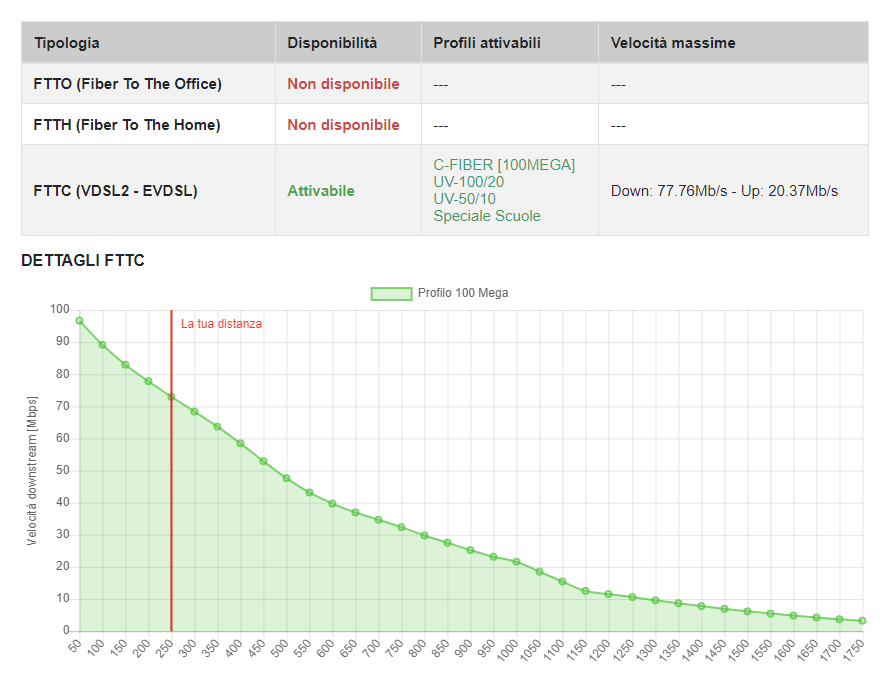Select the FTTH (Fiber To The Home) row label
This screenshot has width=880, height=682.
[x=127, y=125]
